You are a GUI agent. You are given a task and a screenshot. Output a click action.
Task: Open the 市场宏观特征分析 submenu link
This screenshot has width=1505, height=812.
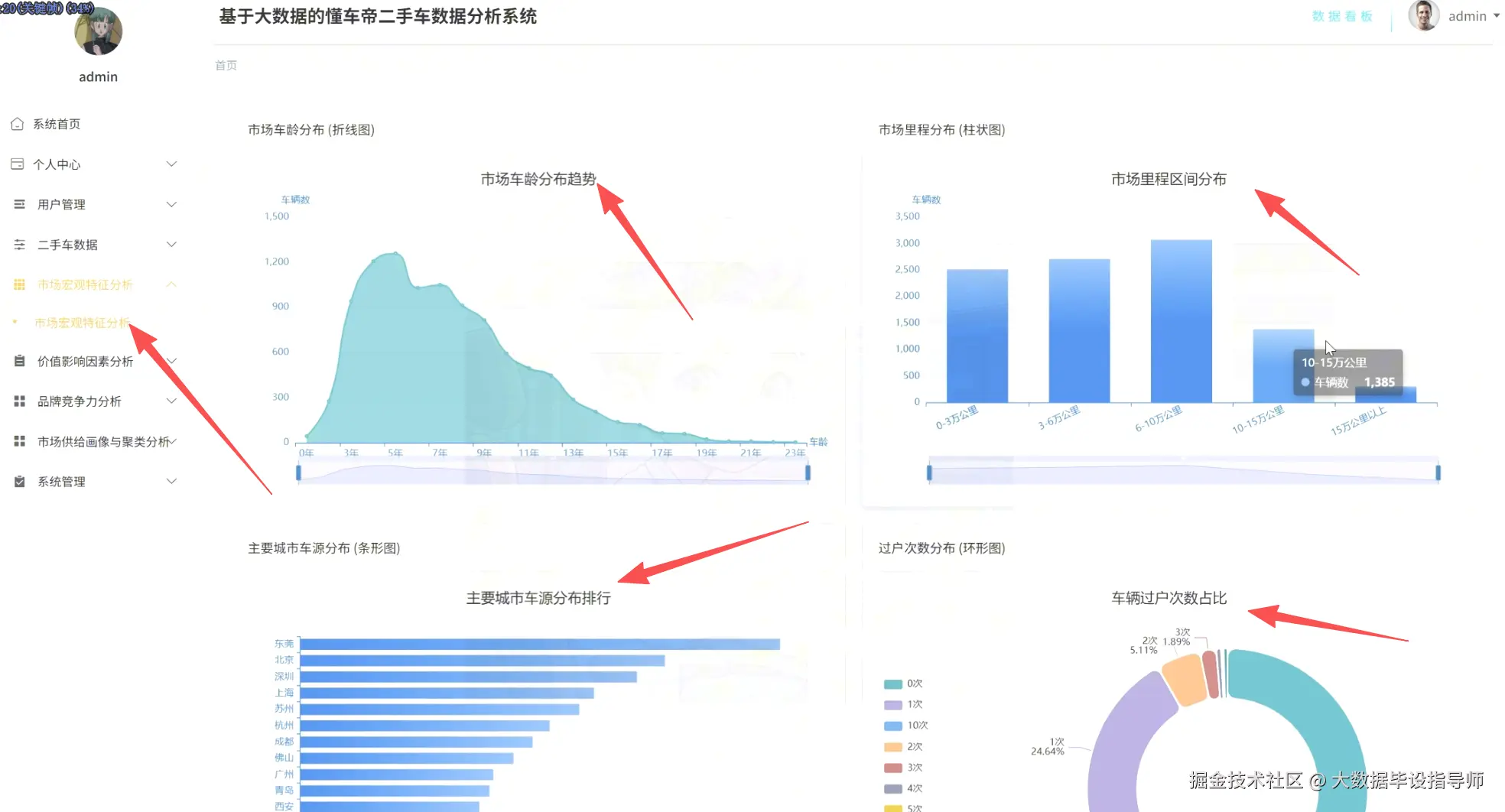pos(82,322)
